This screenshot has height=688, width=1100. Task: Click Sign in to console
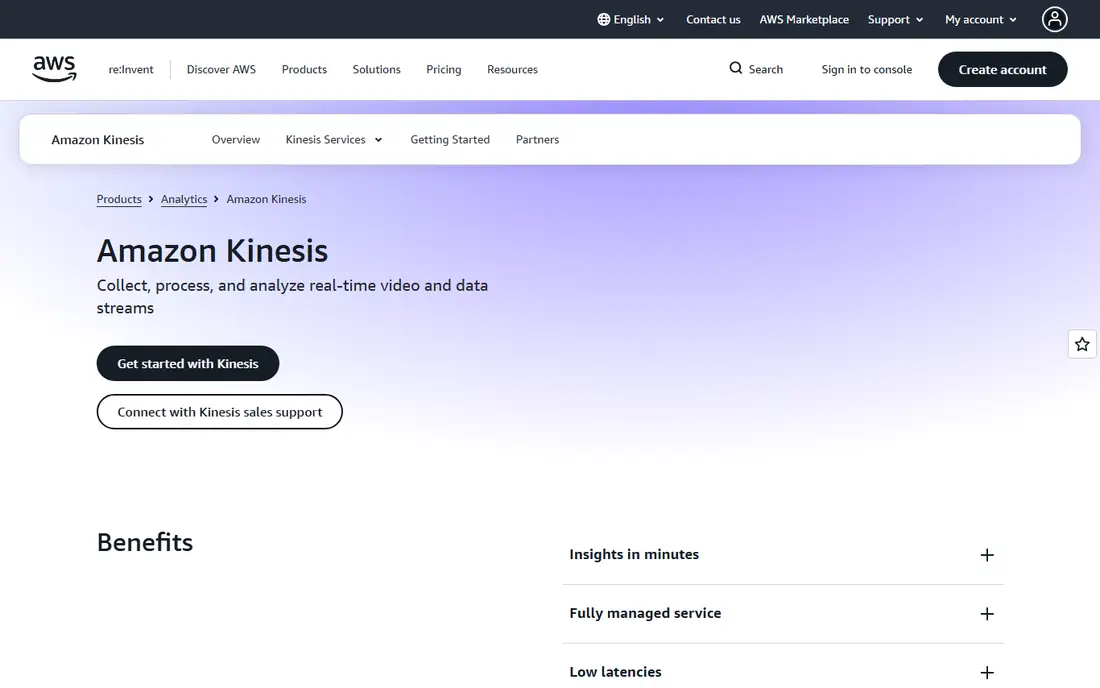866,69
